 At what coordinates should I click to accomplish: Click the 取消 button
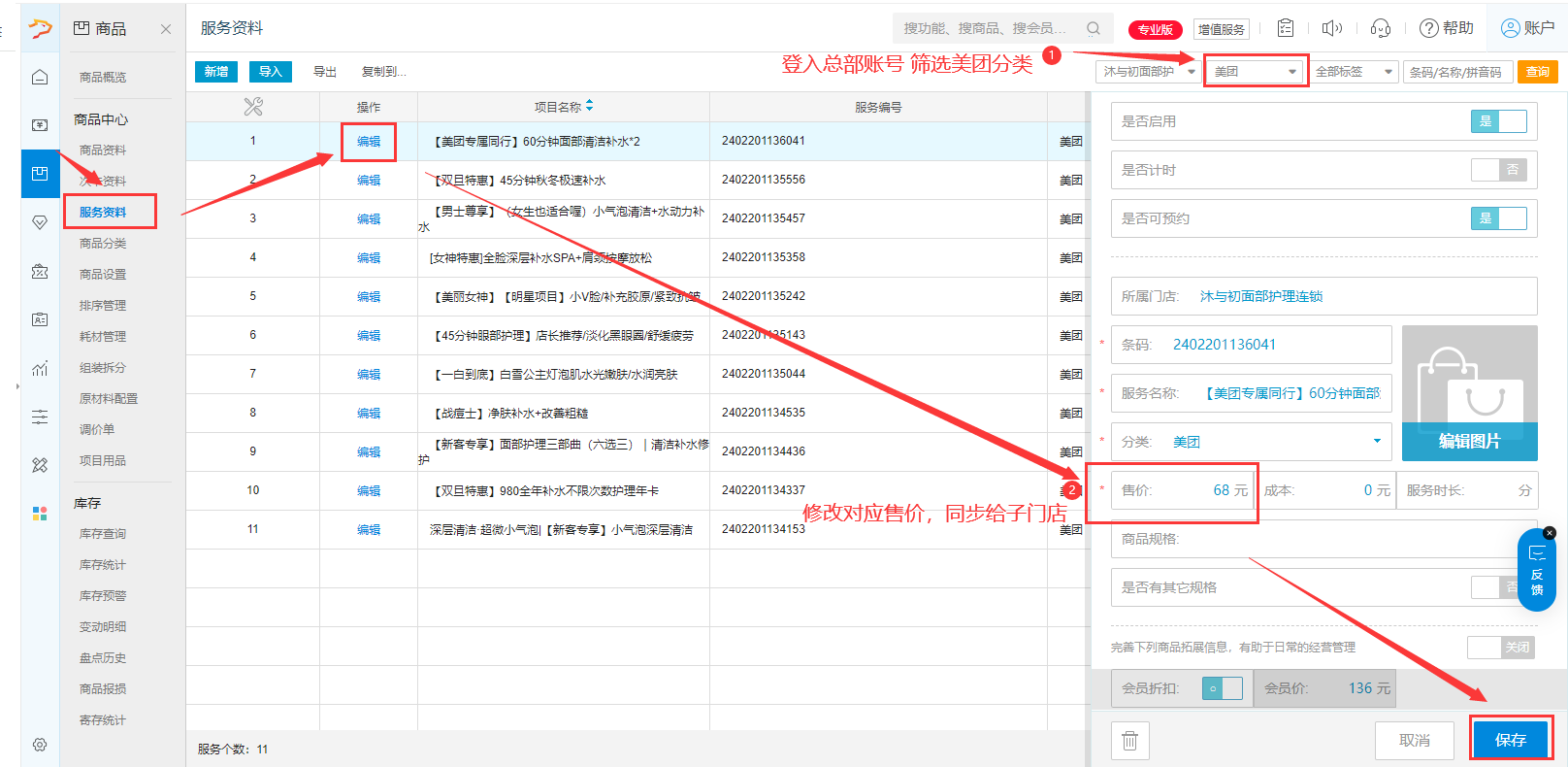click(1415, 740)
